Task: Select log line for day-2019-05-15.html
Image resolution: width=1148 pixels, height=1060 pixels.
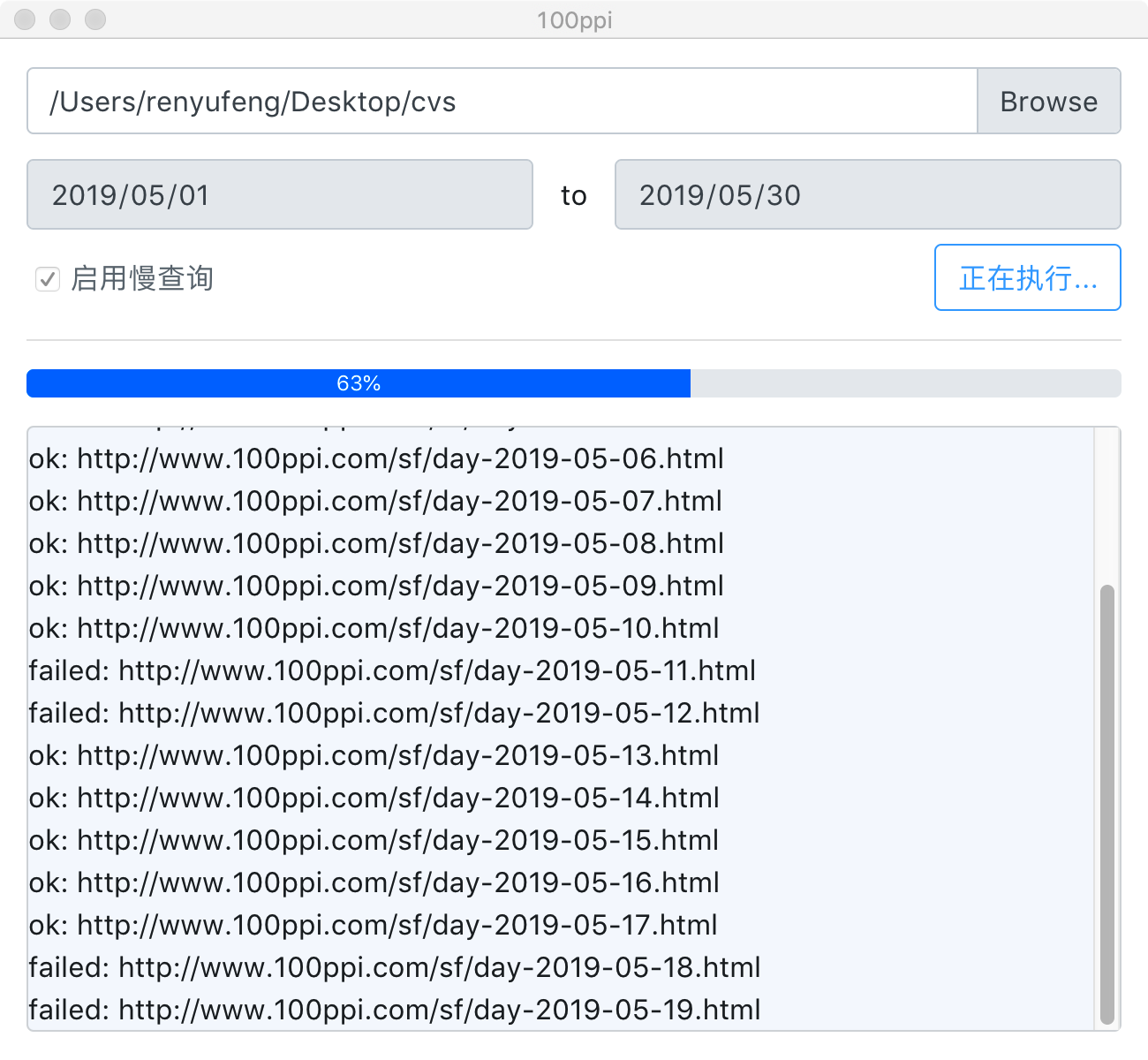Action: coord(374,840)
